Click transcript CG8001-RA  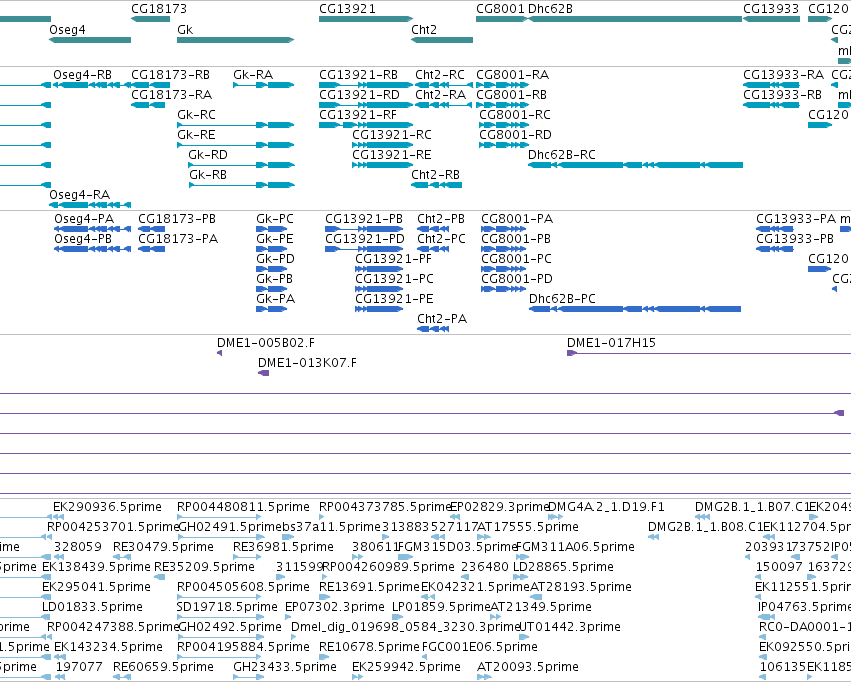[512, 74]
